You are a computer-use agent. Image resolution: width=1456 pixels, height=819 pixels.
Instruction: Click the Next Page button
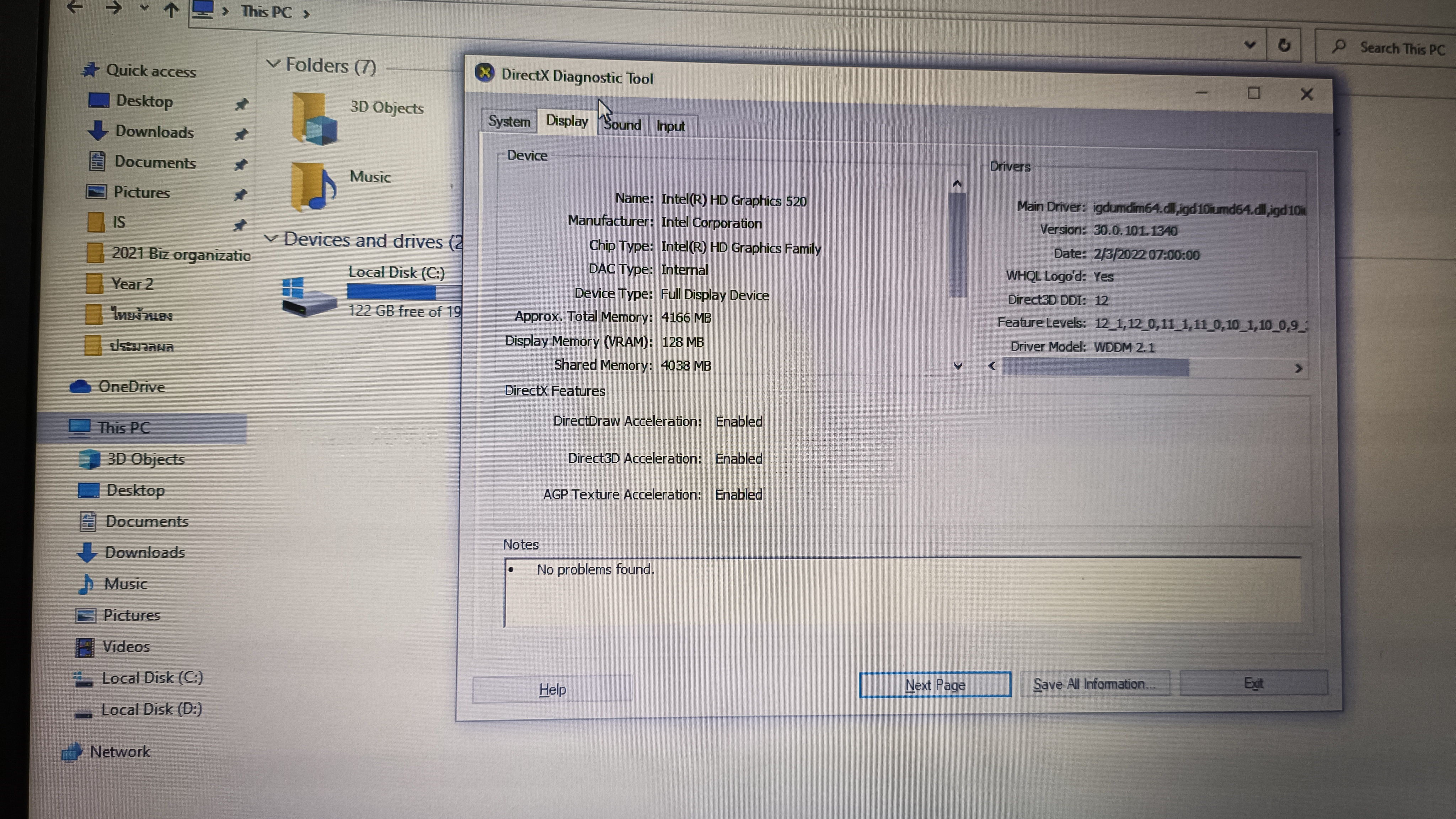click(935, 685)
